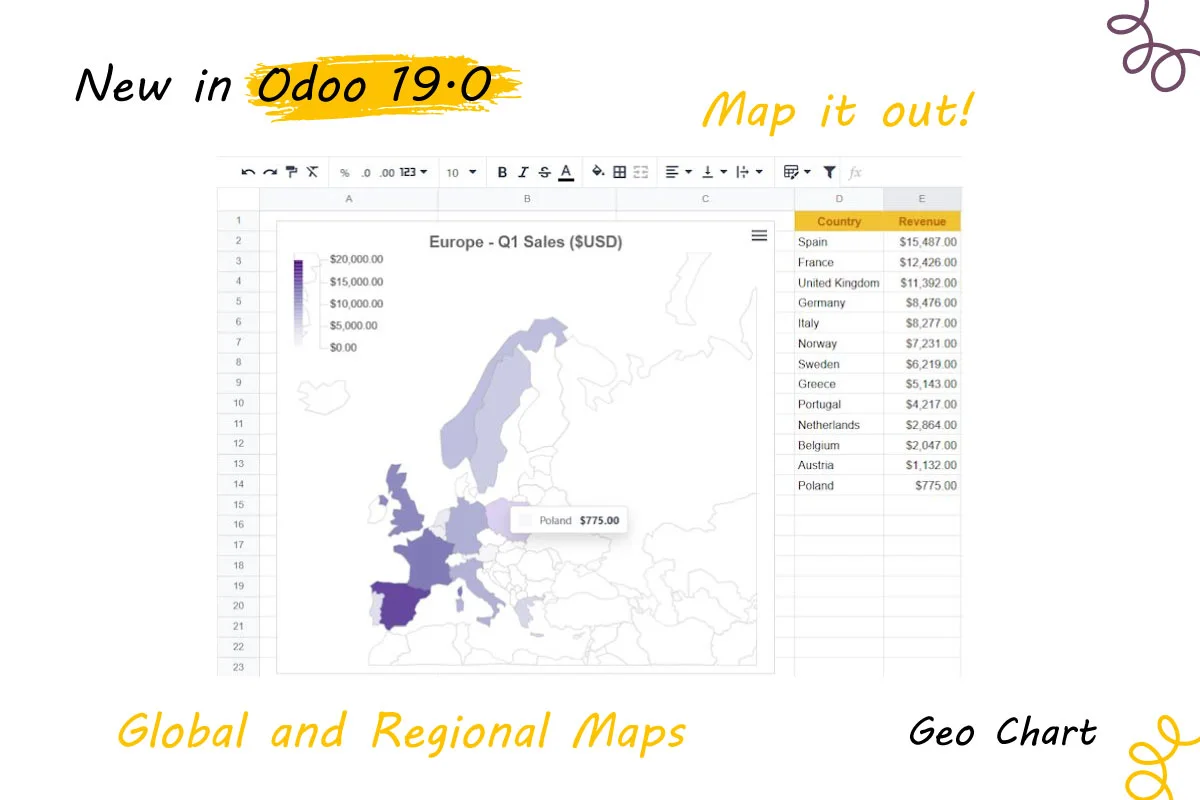
Task: Expand the 123 number format dropdown
Action: click(413, 172)
